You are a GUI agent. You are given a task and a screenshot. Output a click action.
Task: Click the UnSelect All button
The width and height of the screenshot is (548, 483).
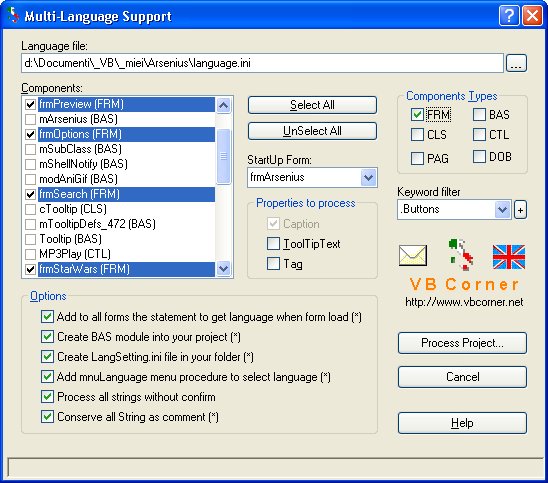click(x=312, y=131)
